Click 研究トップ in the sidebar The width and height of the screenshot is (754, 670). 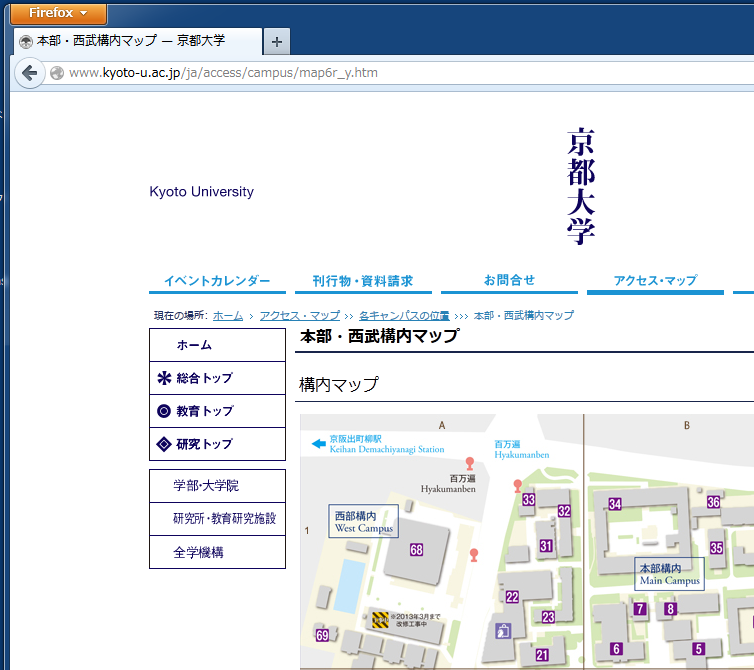pyautogui.click(x=217, y=444)
